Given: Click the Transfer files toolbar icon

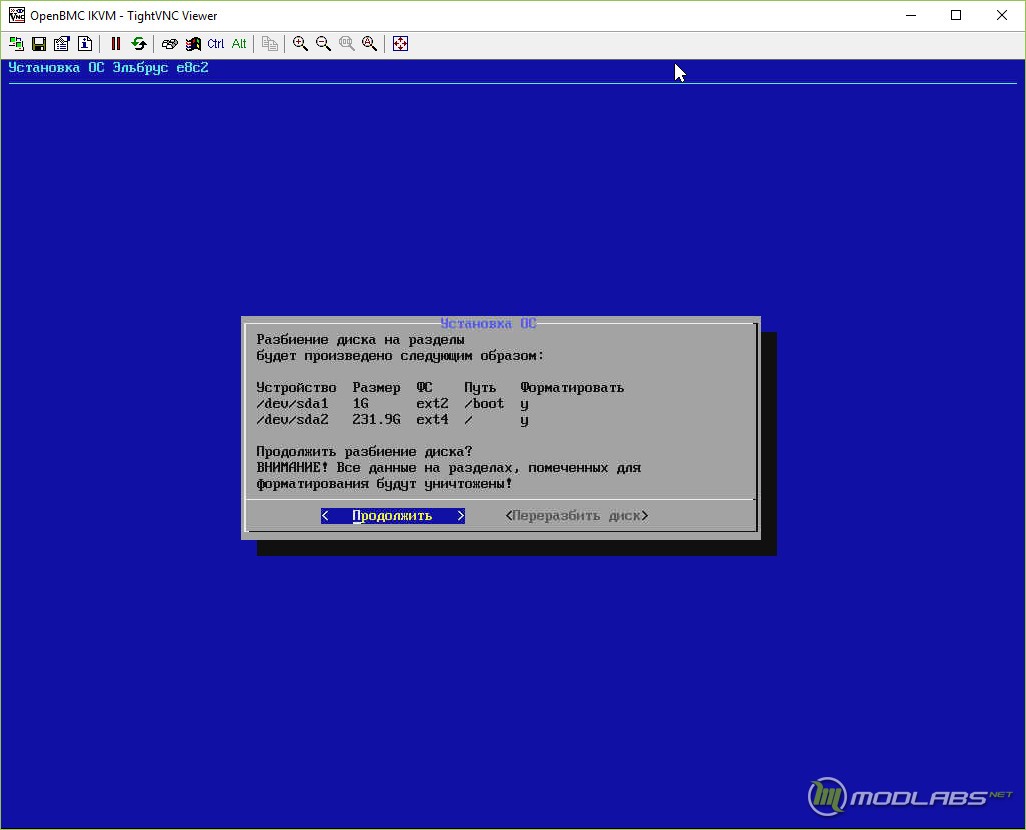Looking at the screenshot, I should pos(270,44).
